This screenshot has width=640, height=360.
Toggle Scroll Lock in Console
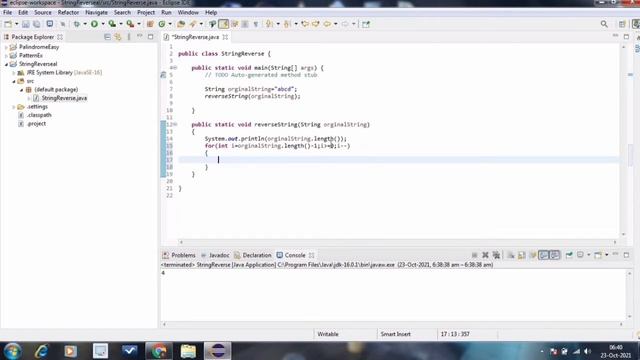pyautogui.click(x=522, y=255)
